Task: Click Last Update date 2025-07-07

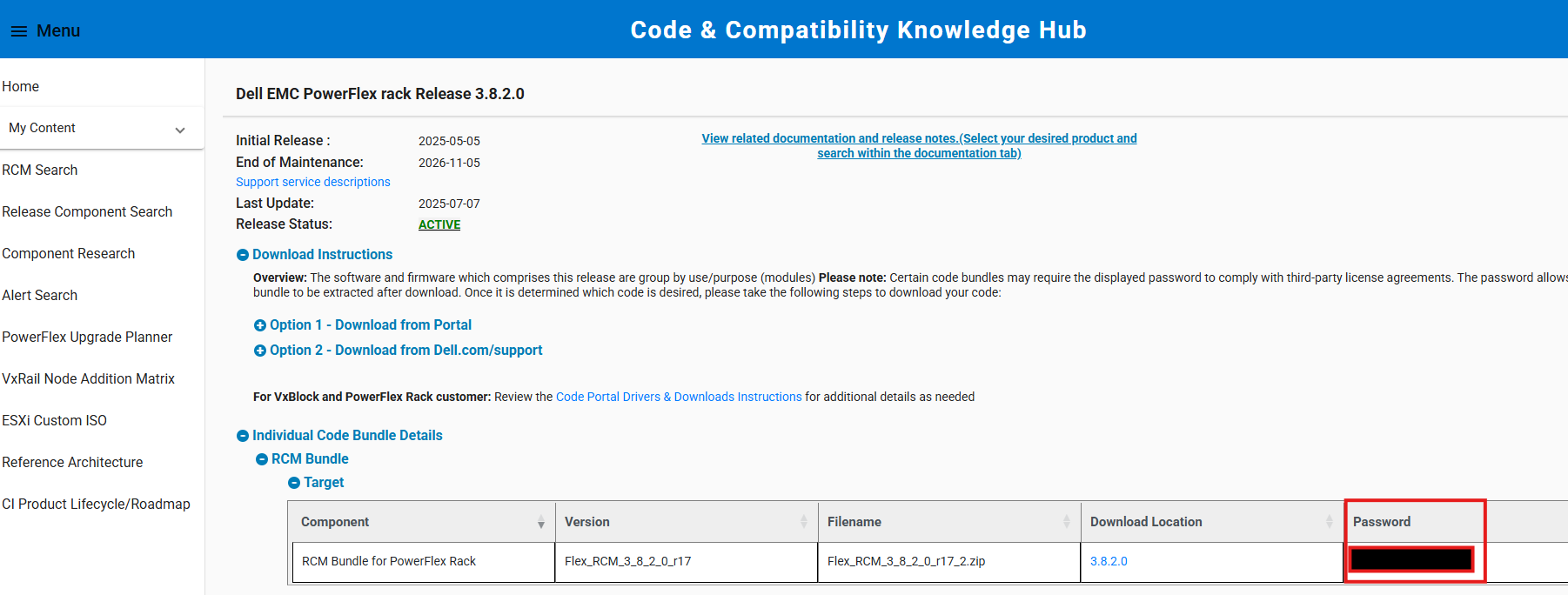Action: coord(449,204)
